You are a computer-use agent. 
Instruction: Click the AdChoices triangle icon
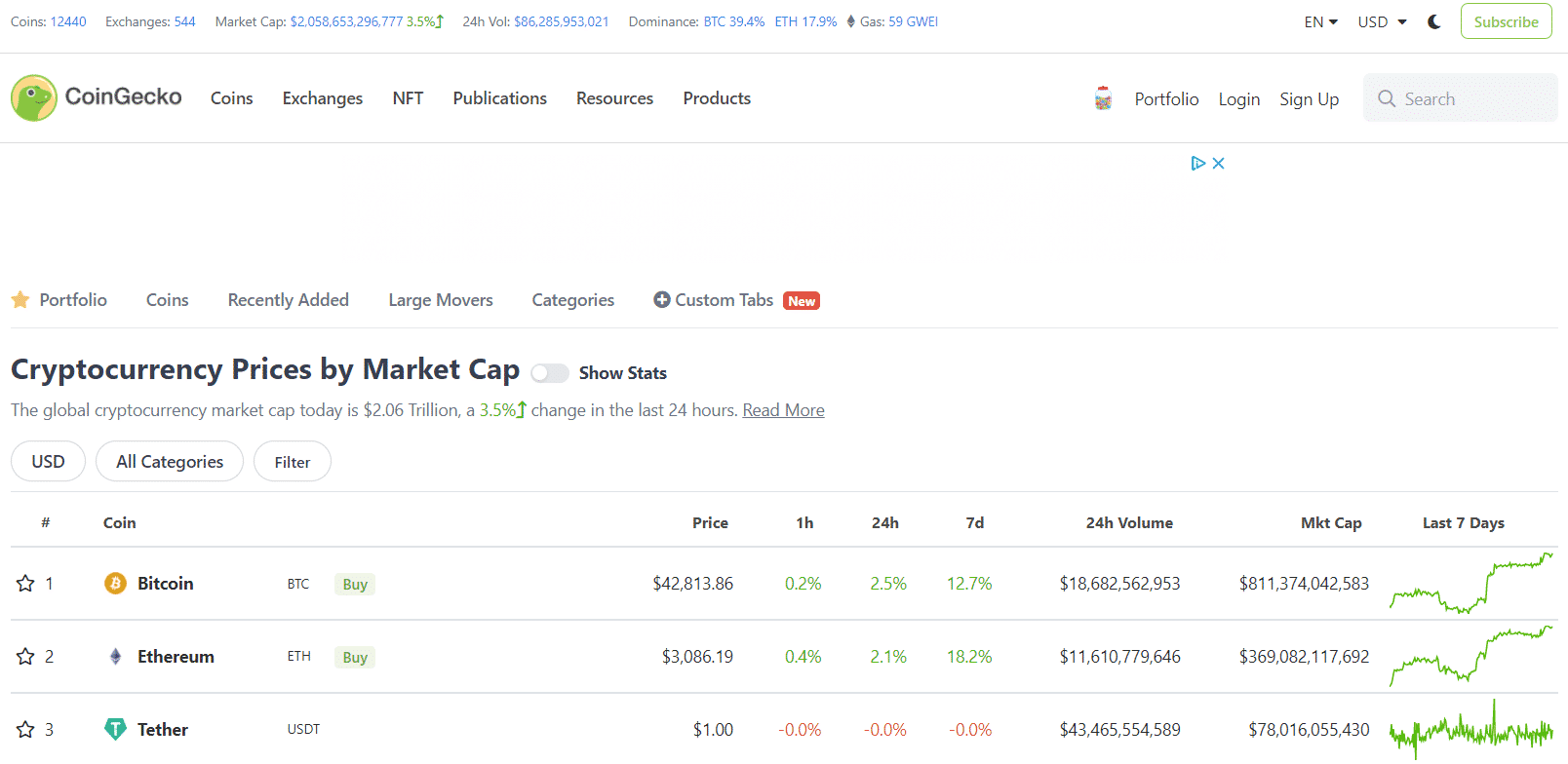[x=1198, y=163]
